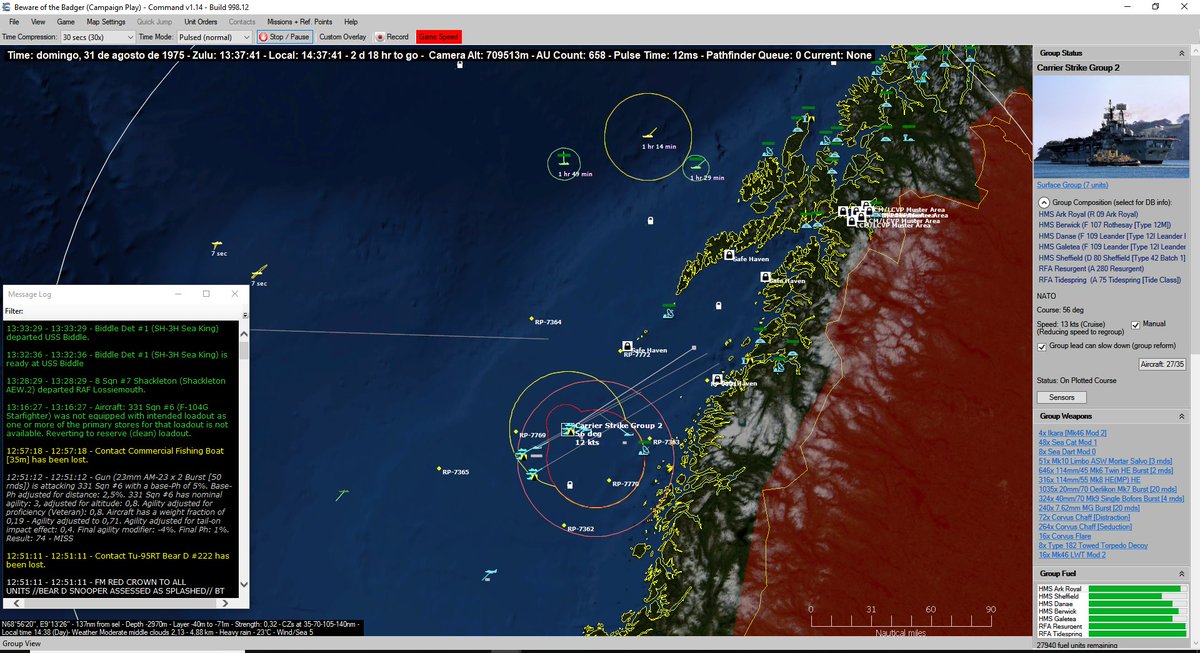Image resolution: width=1200 pixels, height=653 pixels.
Task: Open the 48x Sea Cat Mod 1 link
Action: point(1068,442)
